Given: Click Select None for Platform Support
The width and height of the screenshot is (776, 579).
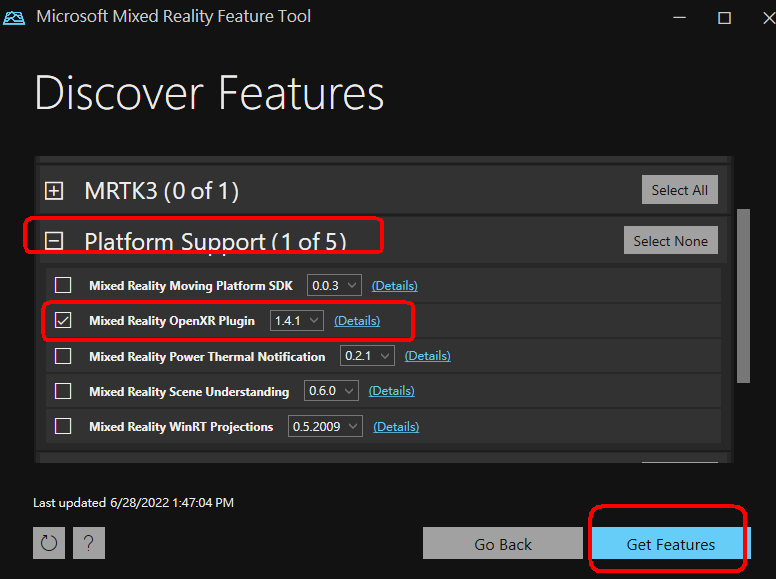Looking at the screenshot, I should point(671,241).
